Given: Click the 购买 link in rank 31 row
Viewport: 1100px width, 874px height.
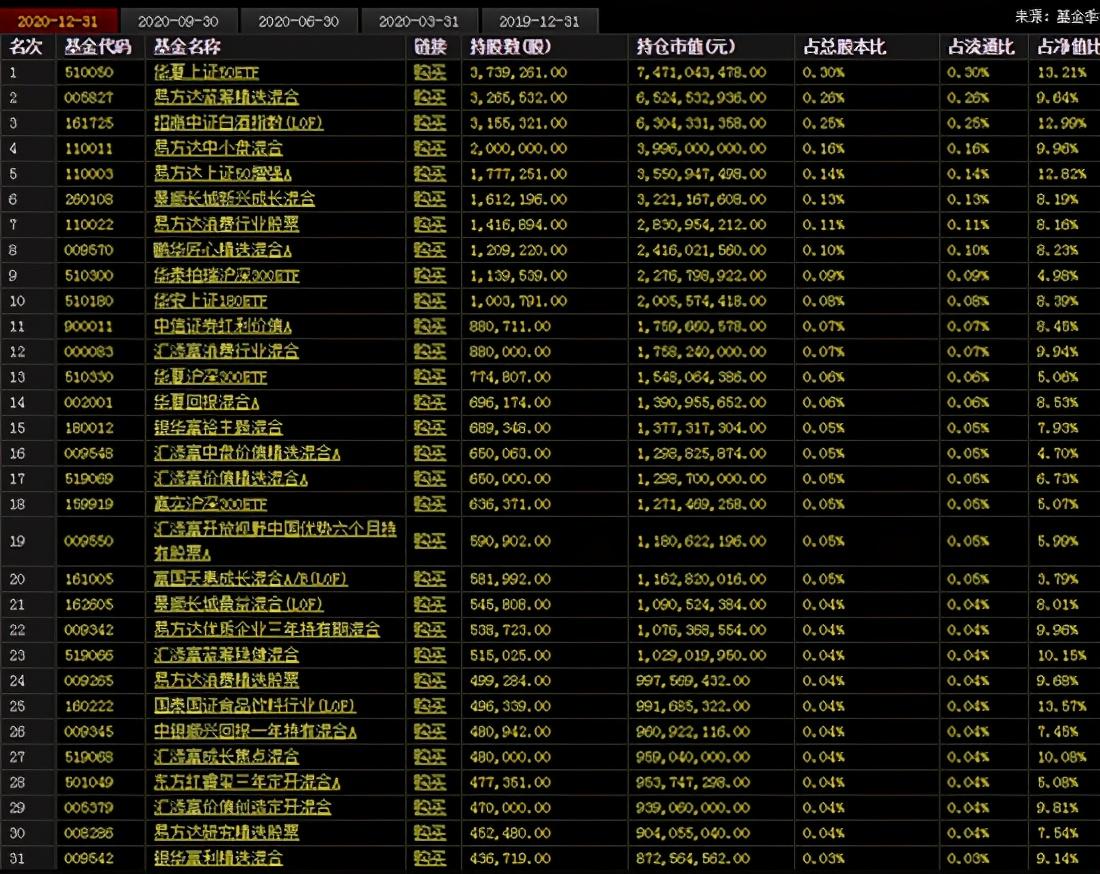Looking at the screenshot, I should 430,859.
